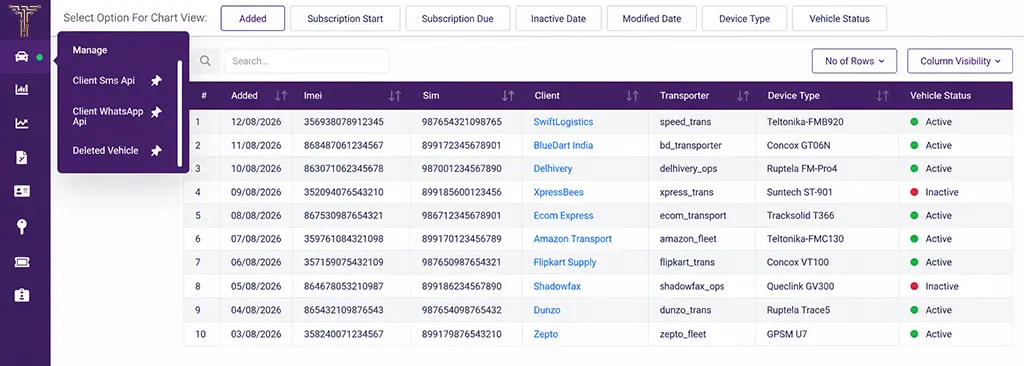
Task: Click the Vehicle Status column header
Action: [940, 95]
